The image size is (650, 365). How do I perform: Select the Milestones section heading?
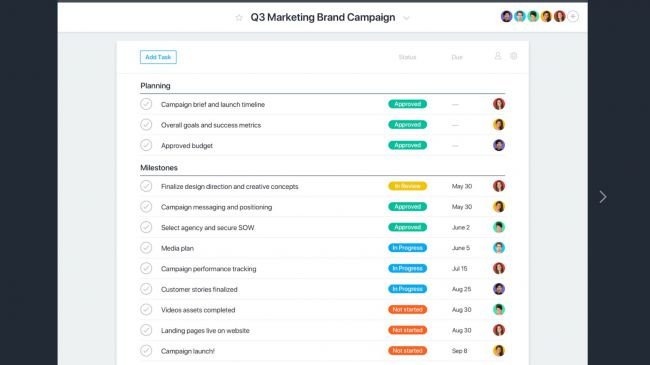[159, 168]
